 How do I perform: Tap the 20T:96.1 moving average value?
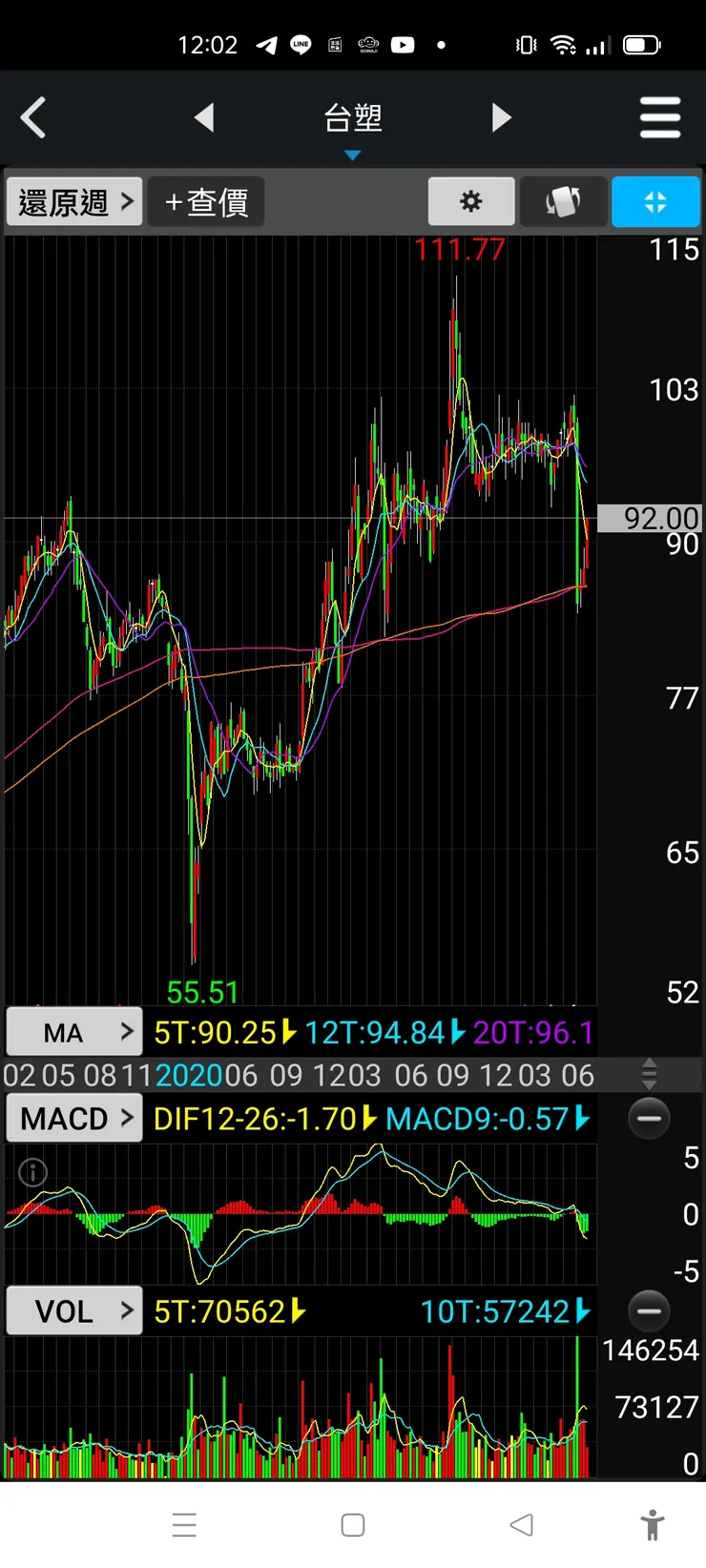point(533,1032)
